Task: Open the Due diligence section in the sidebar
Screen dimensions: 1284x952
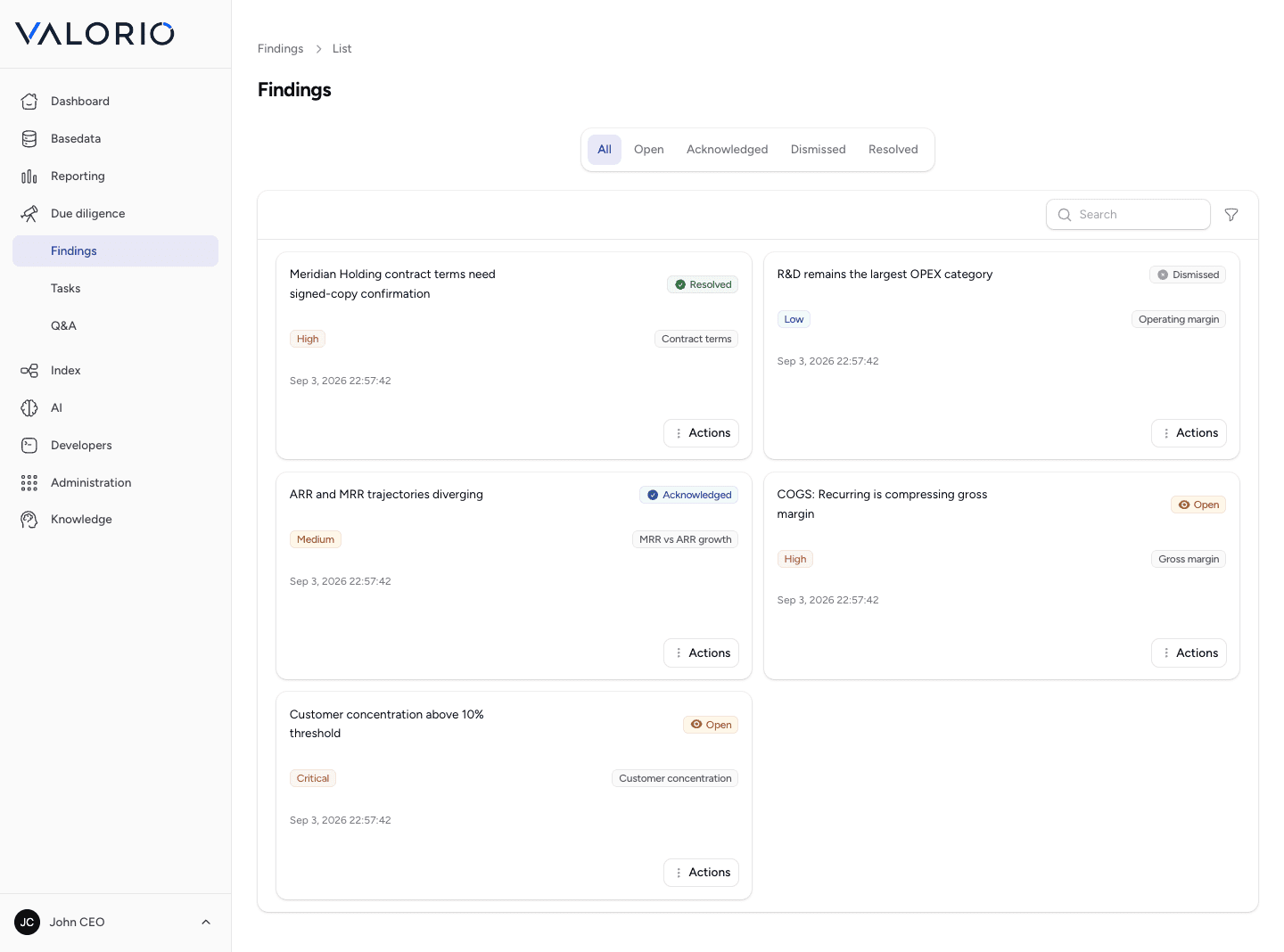Action: tap(115, 214)
